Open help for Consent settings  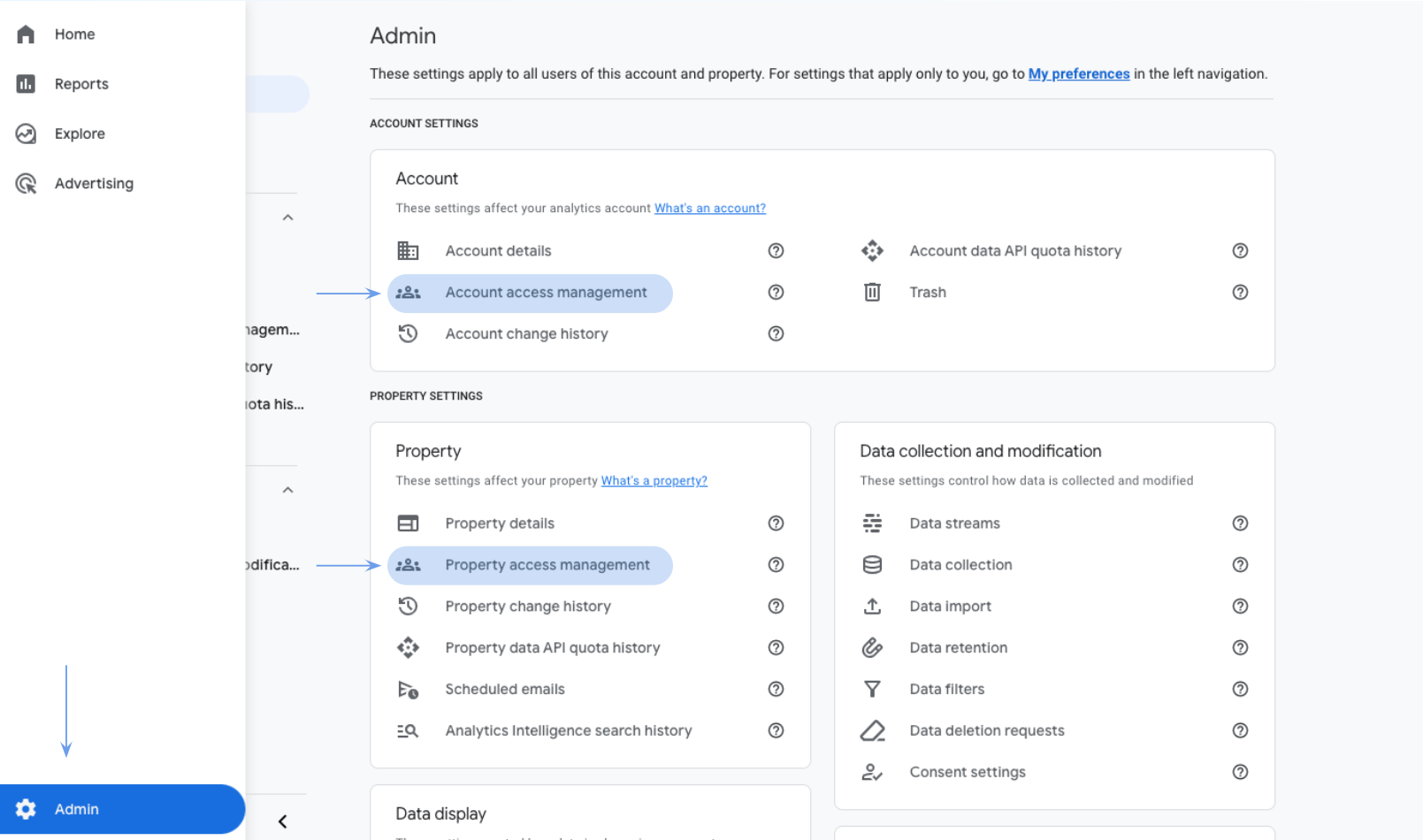point(1240,773)
